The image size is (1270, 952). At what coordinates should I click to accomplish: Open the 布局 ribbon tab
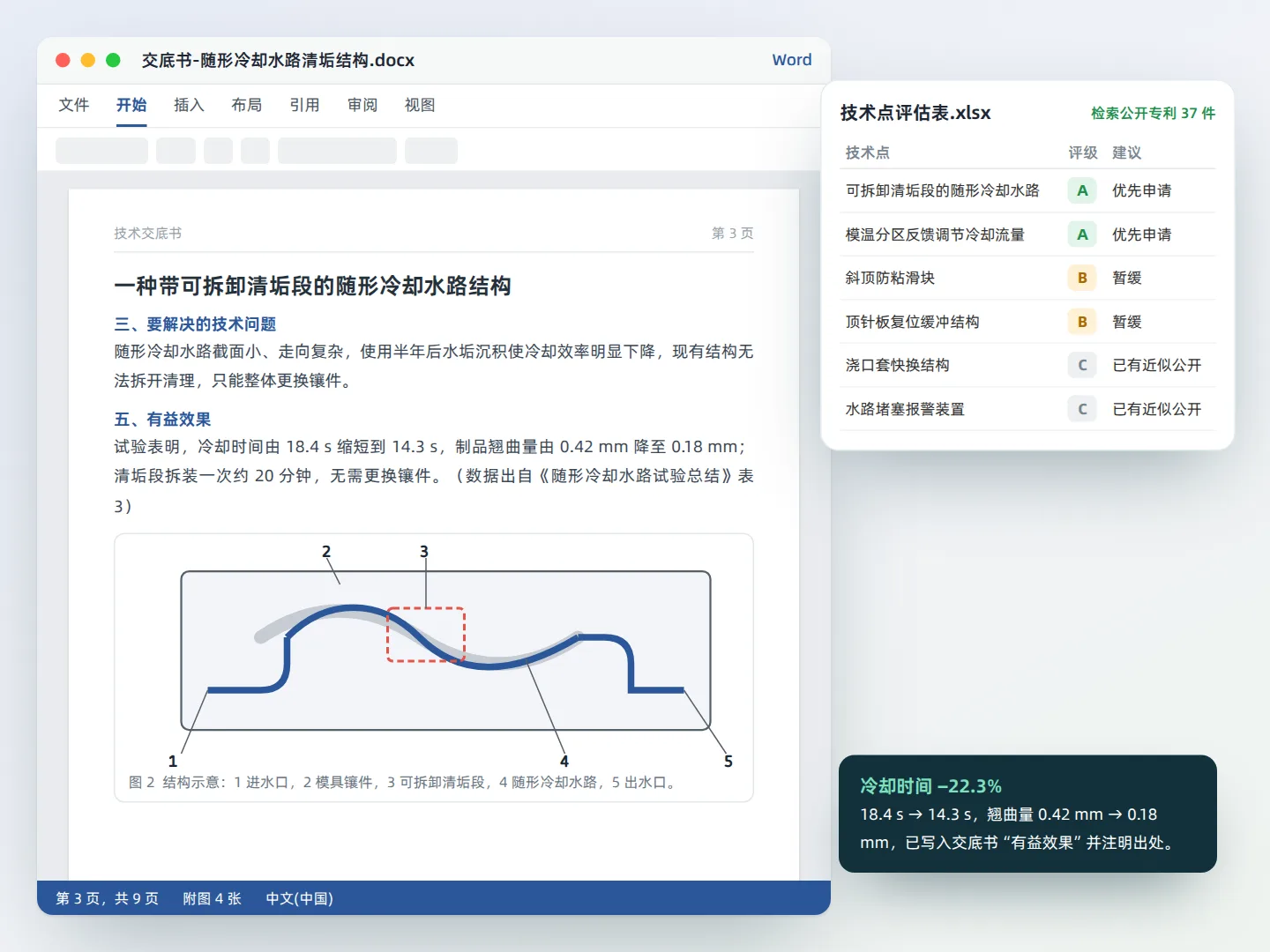[x=247, y=105]
